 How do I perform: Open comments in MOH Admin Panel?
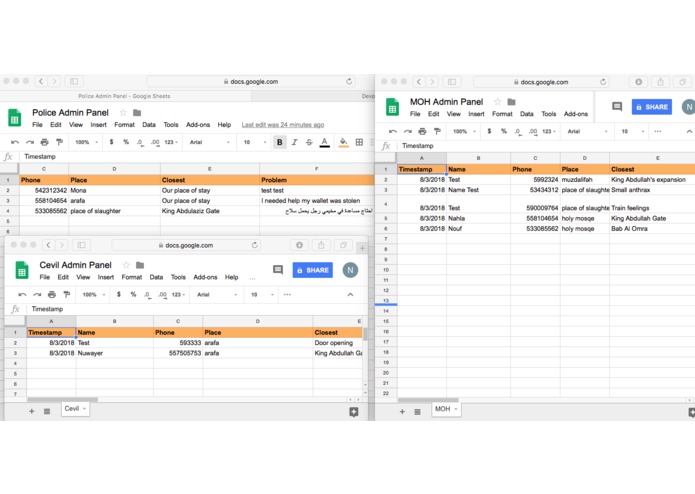click(x=617, y=107)
